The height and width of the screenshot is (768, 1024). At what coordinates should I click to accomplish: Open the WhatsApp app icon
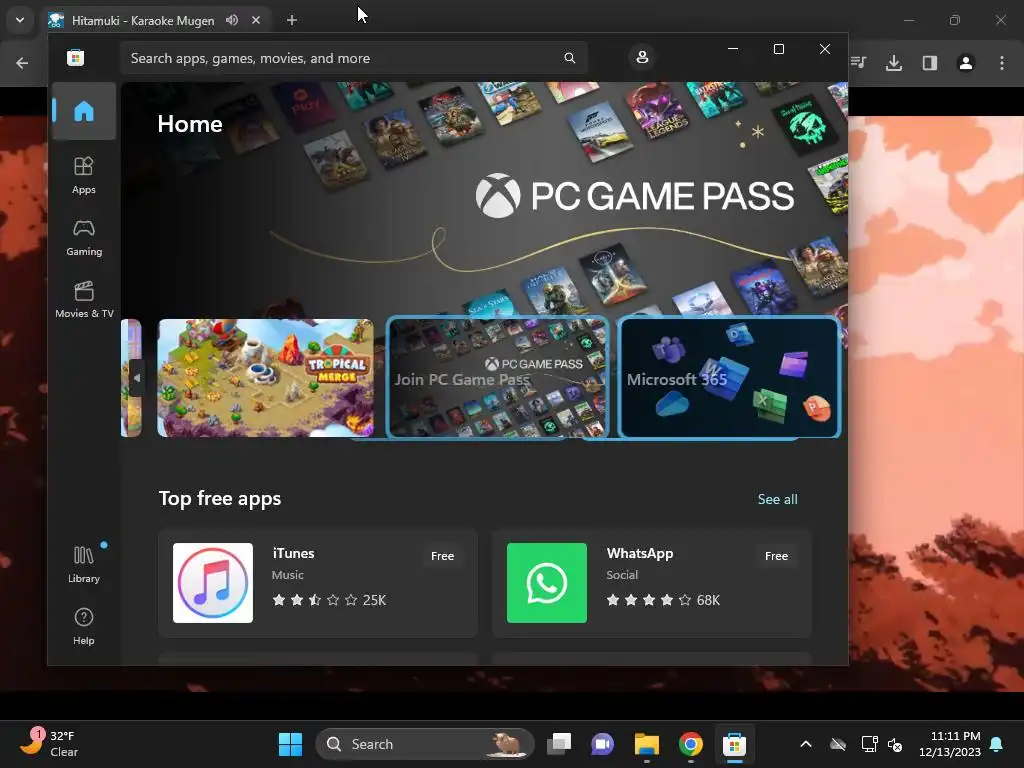coord(547,583)
